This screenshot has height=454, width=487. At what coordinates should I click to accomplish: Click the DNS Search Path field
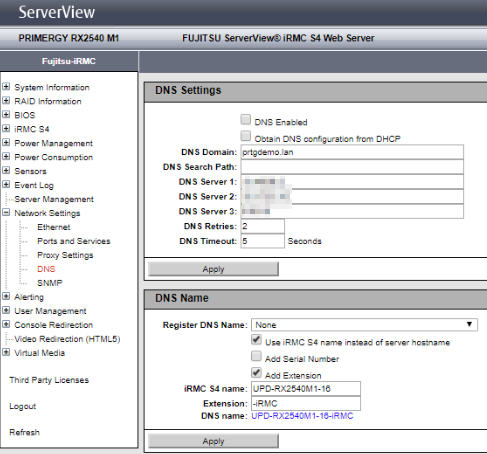pos(352,167)
